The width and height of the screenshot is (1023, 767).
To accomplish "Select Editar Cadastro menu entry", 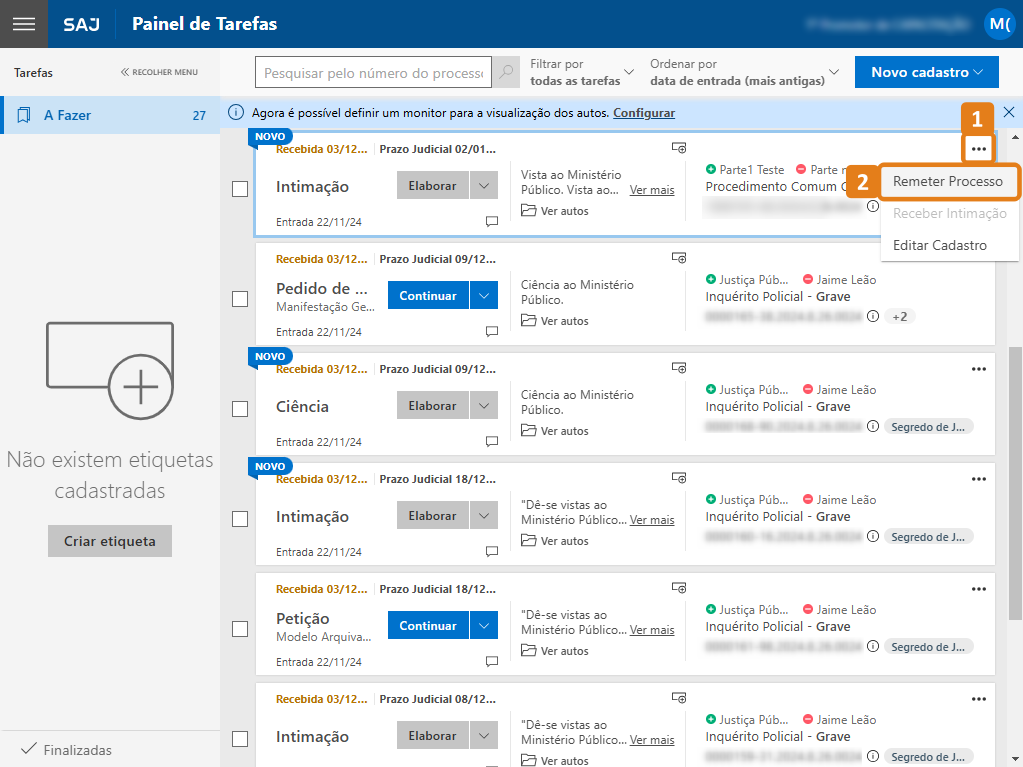I will point(939,245).
